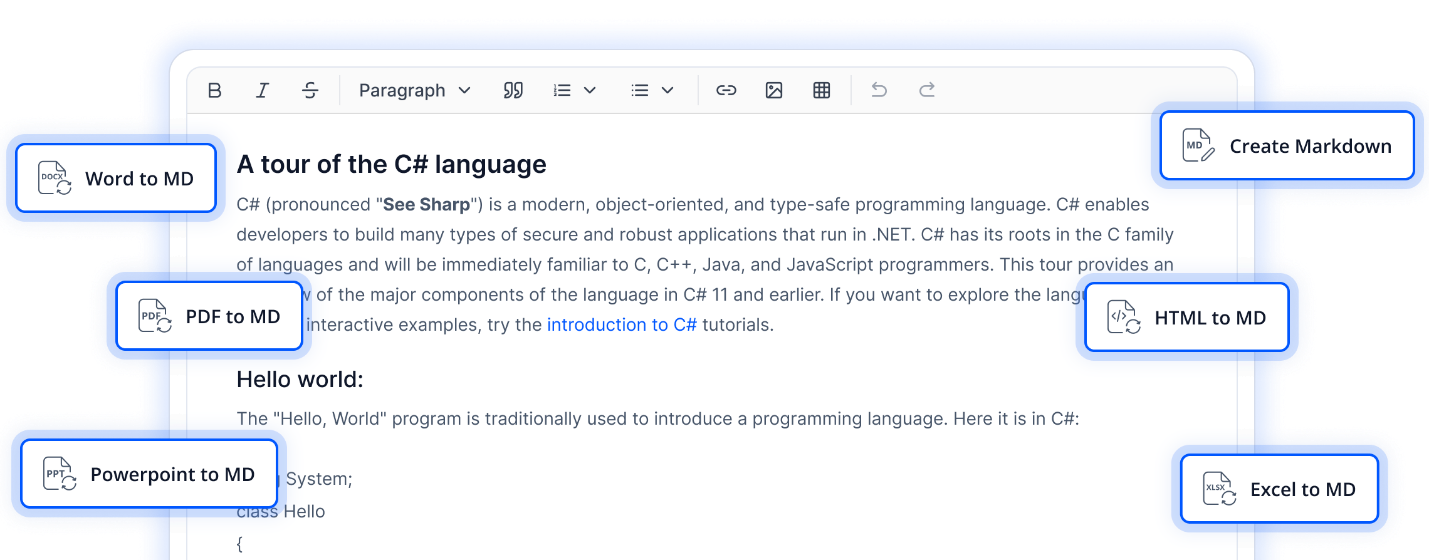This screenshot has width=1429, height=560.
Task: Open the Word to MD converter
Action: (116, 178)
